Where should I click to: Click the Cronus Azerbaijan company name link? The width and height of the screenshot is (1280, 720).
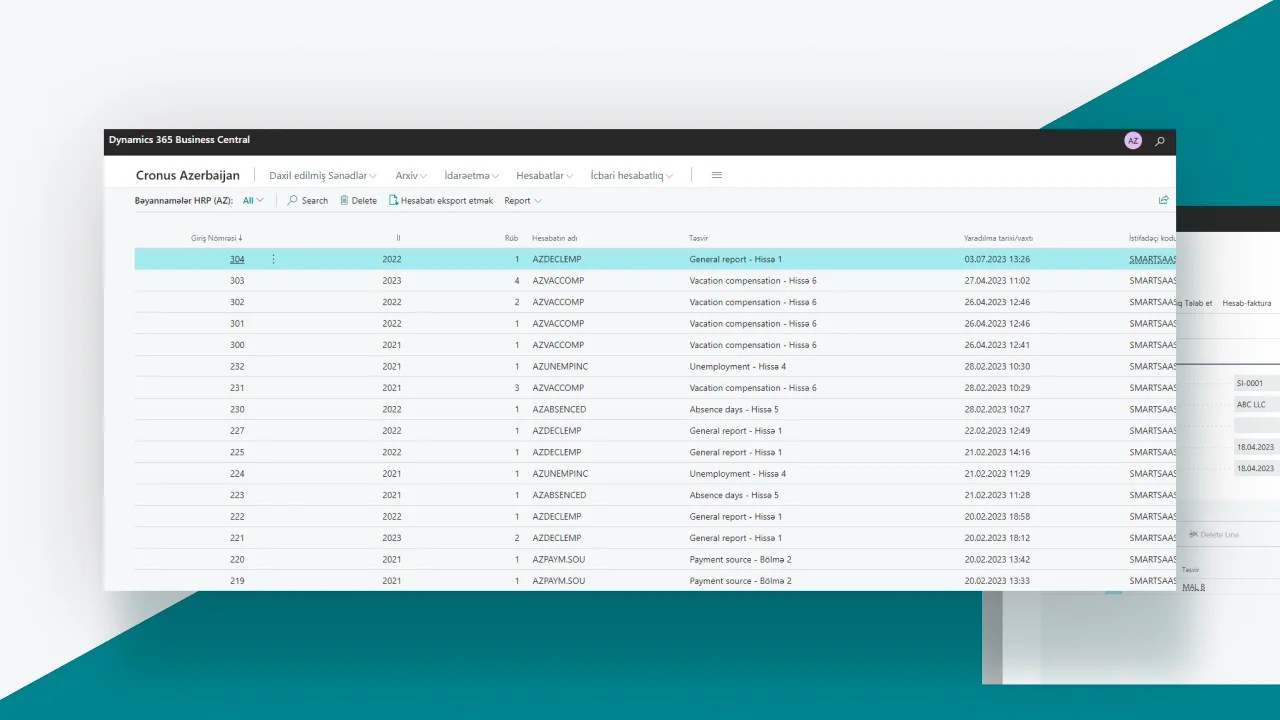click(188, 174)
